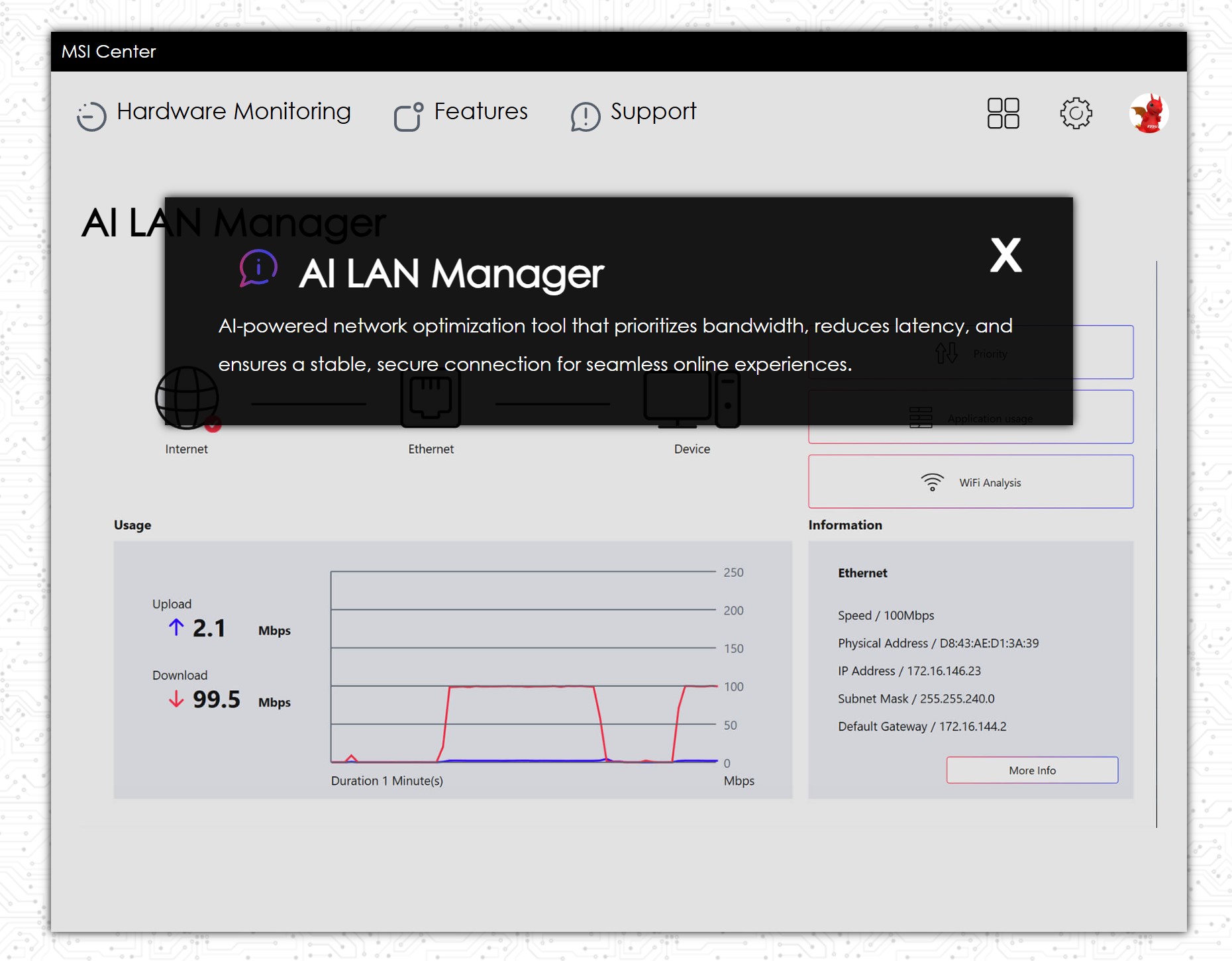
Task: Open MSI Center settings gear
Action: coord(1076,114)
